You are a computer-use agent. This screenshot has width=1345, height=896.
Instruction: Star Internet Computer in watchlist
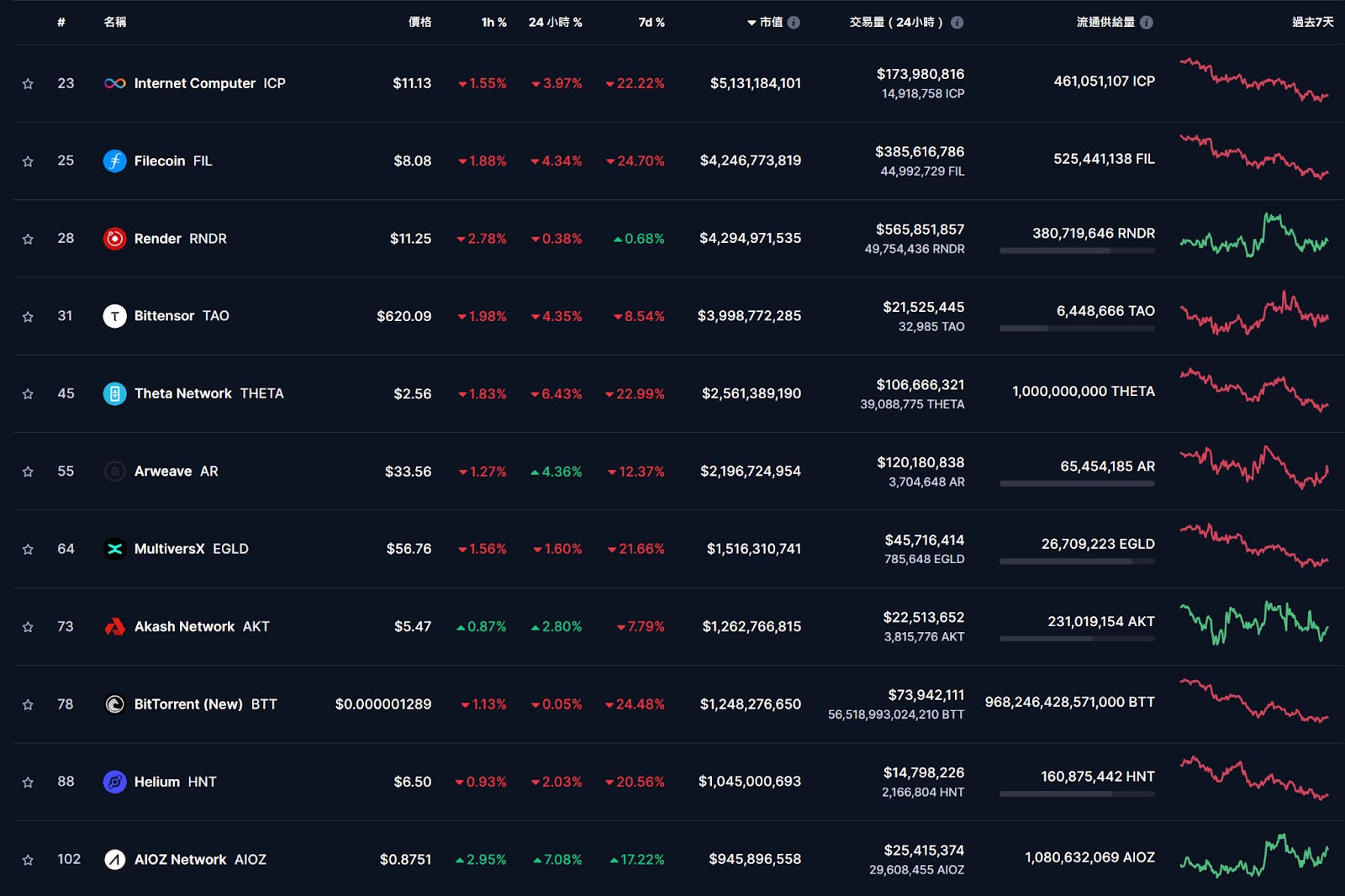click(28, 83)
